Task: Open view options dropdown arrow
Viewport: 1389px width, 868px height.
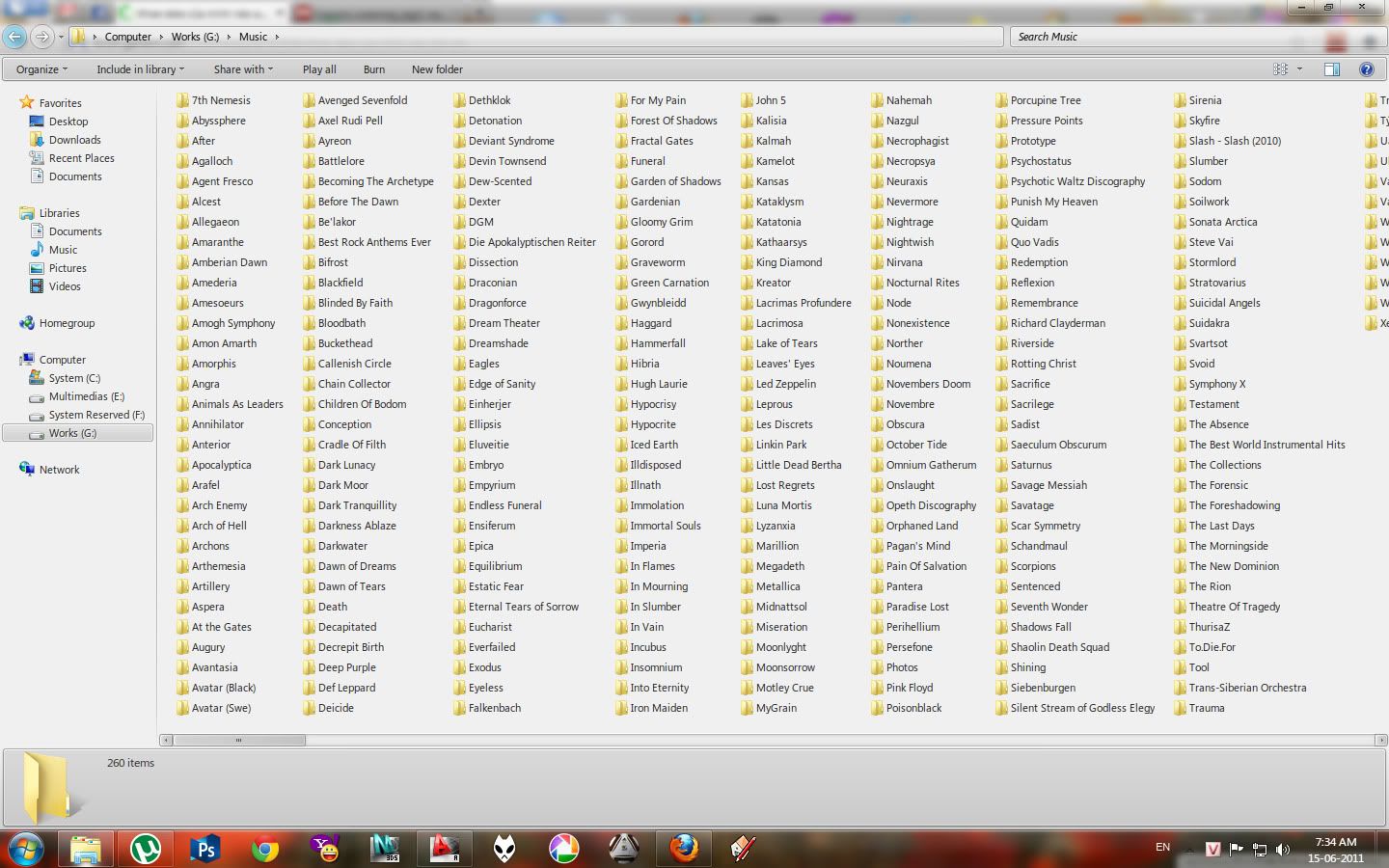Action: pos(1299,69)
